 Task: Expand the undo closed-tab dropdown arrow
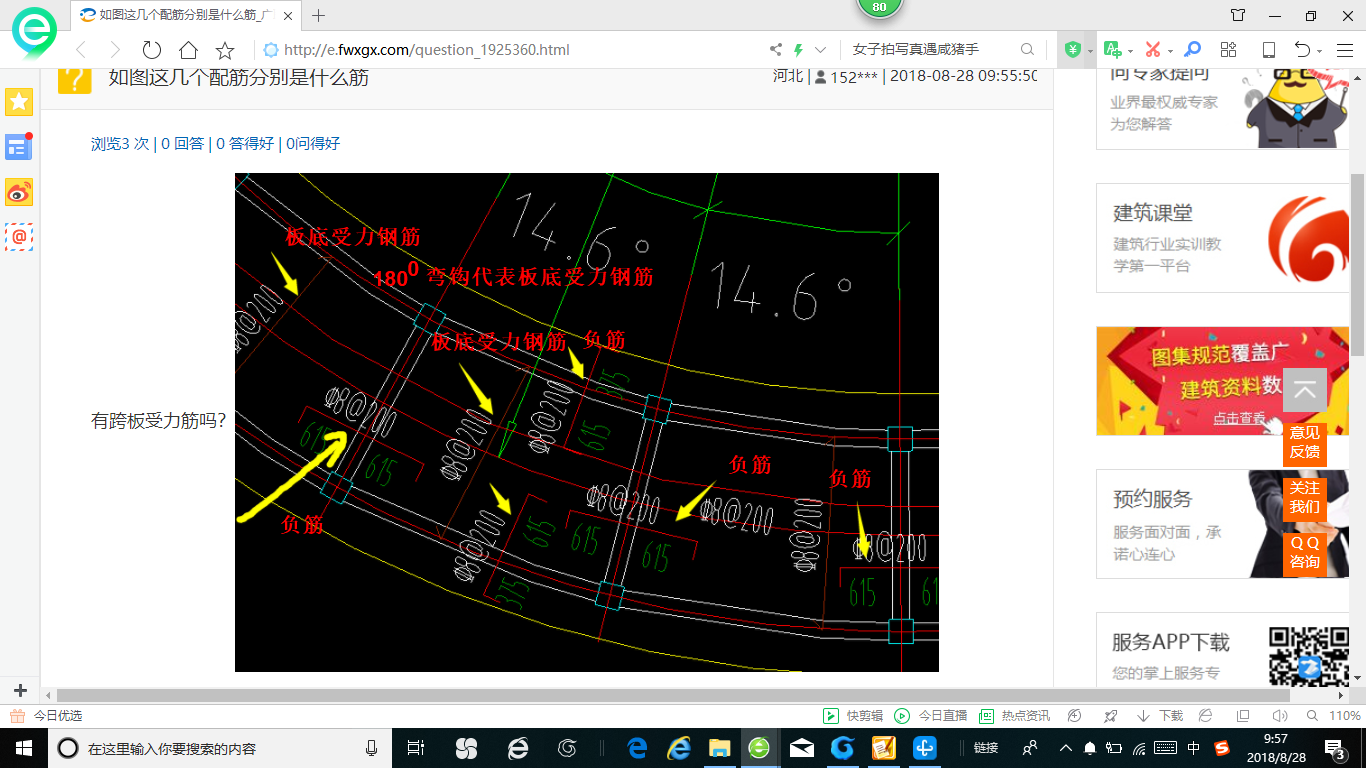[x=1319, y=51]
